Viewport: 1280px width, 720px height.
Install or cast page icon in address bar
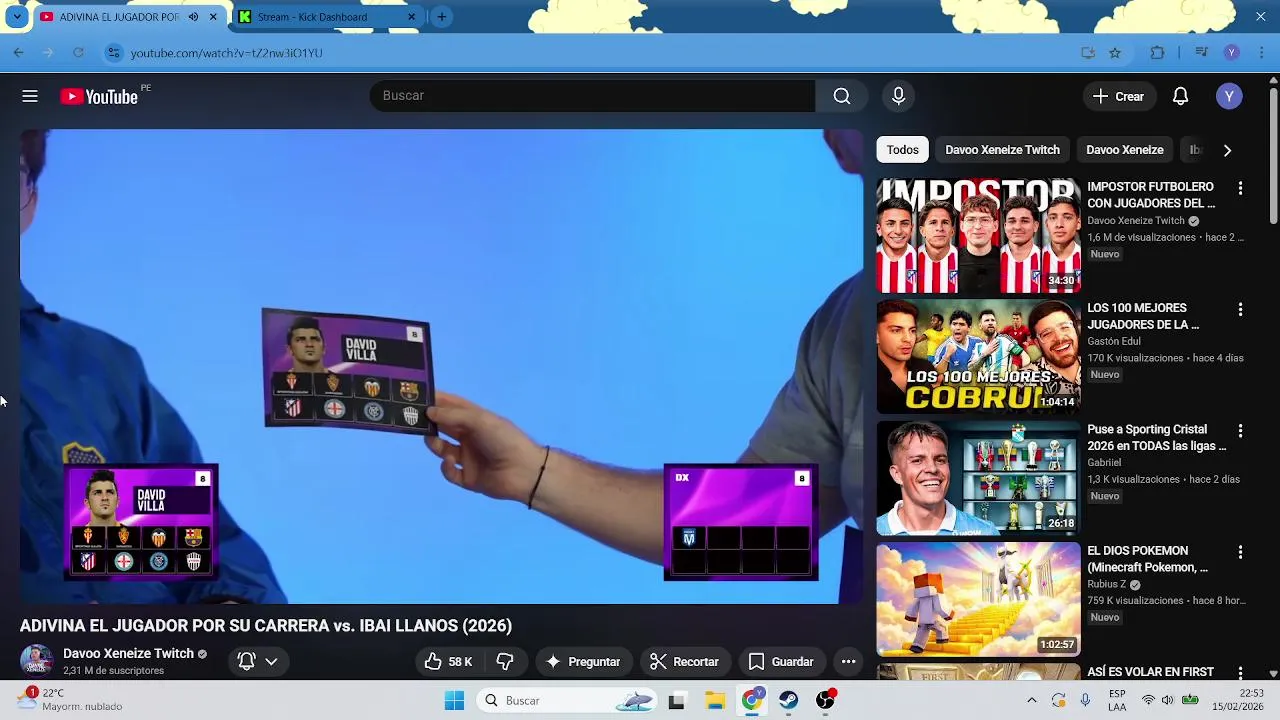pyautogui.click(x=1088, y=53)
